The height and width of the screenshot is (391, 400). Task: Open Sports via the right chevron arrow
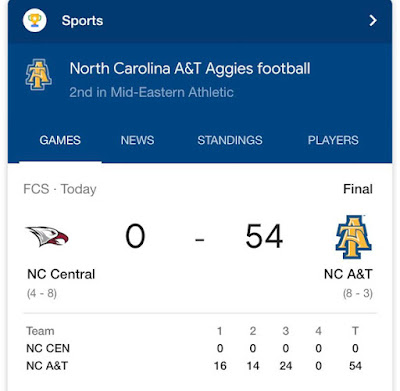[x=373, y=21]
